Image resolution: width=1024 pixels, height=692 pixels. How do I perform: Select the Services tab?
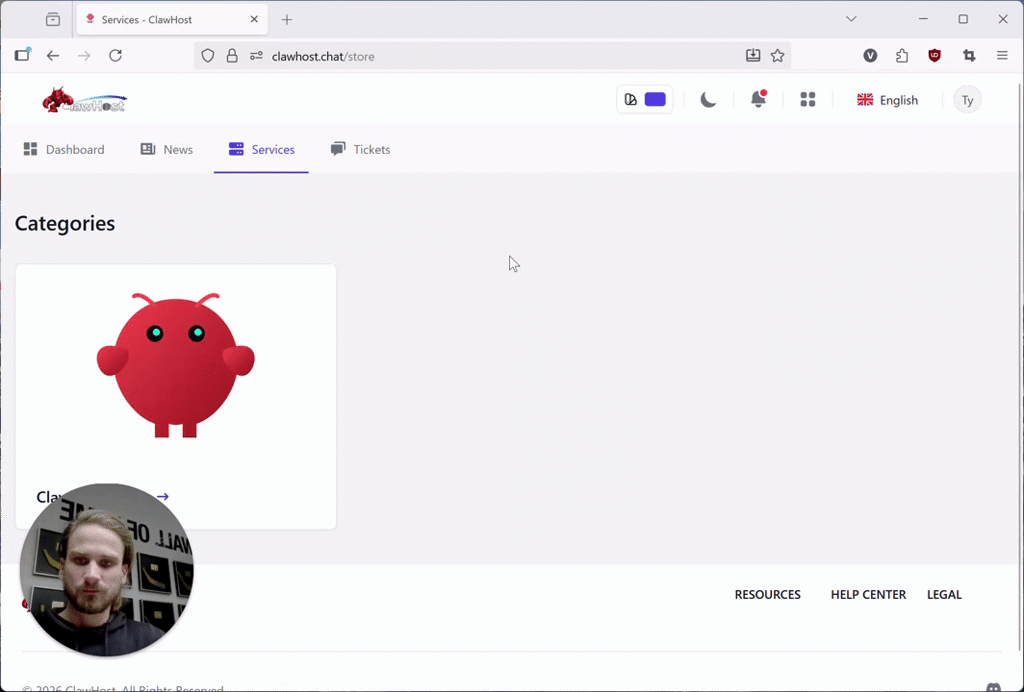pyautogui.click(x=261, y=150)
